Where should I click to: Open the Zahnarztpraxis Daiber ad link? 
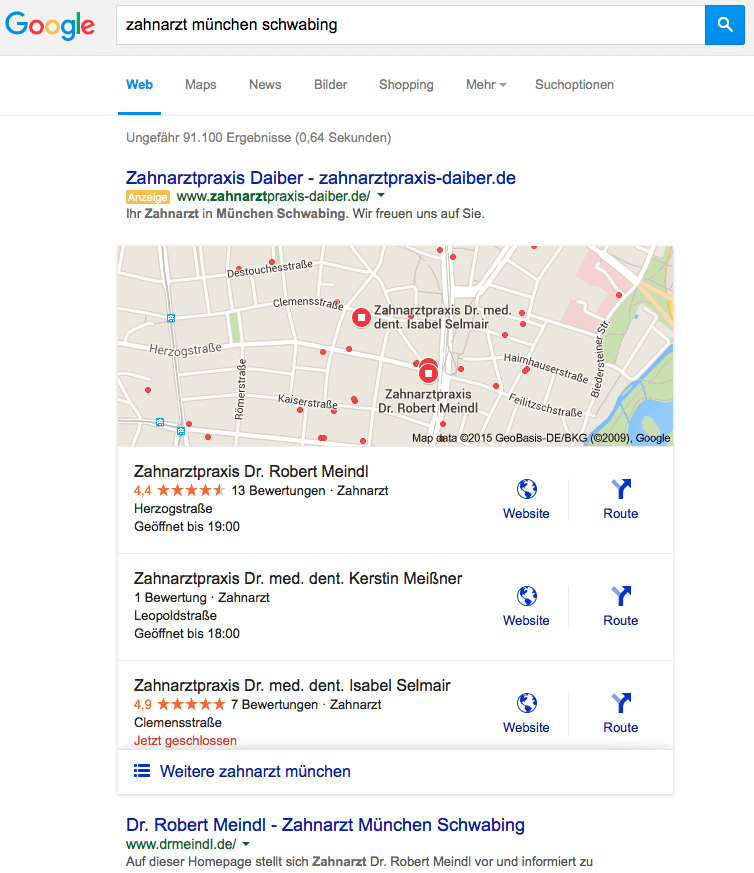pos(321,178)
